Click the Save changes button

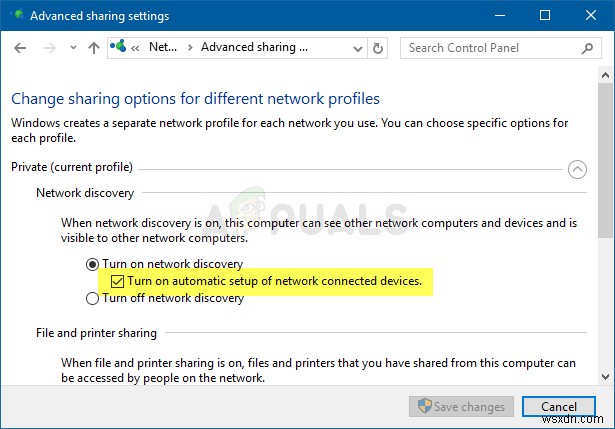click(x=462, y=407)
